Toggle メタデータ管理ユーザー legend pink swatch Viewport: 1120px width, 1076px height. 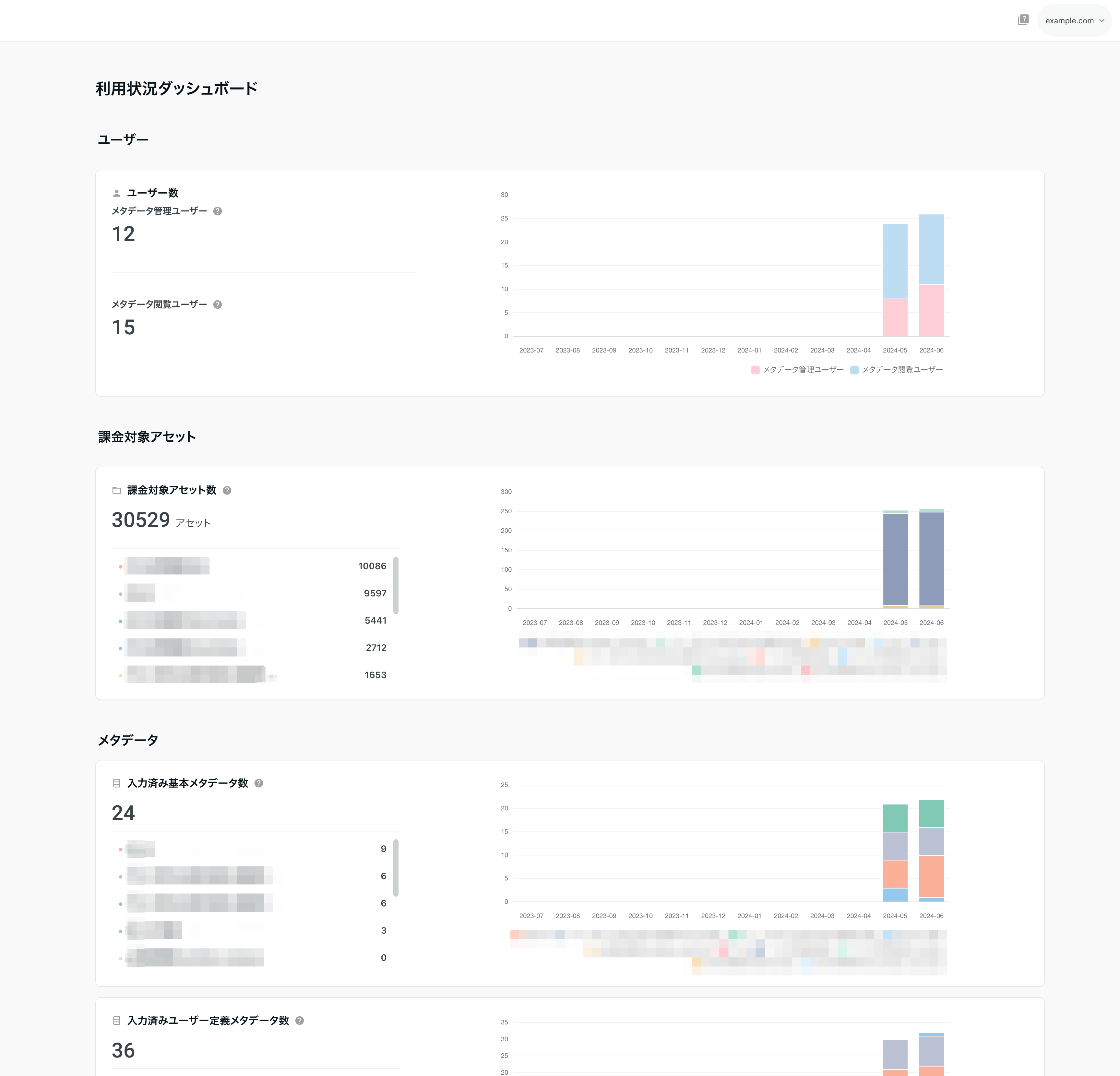point(756,370)
